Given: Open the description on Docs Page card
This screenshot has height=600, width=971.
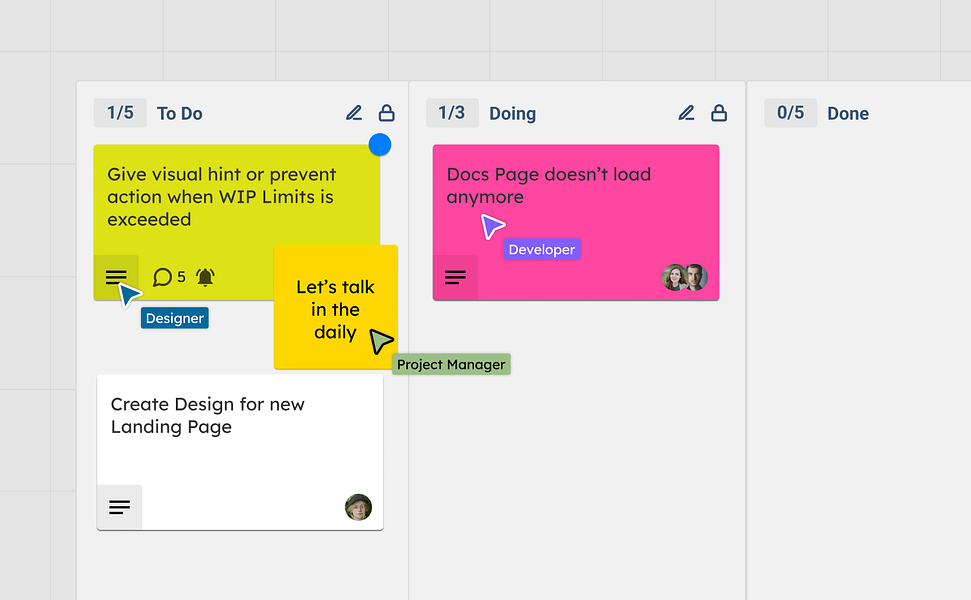Looking at the screenshot, I should coord(455,277).
